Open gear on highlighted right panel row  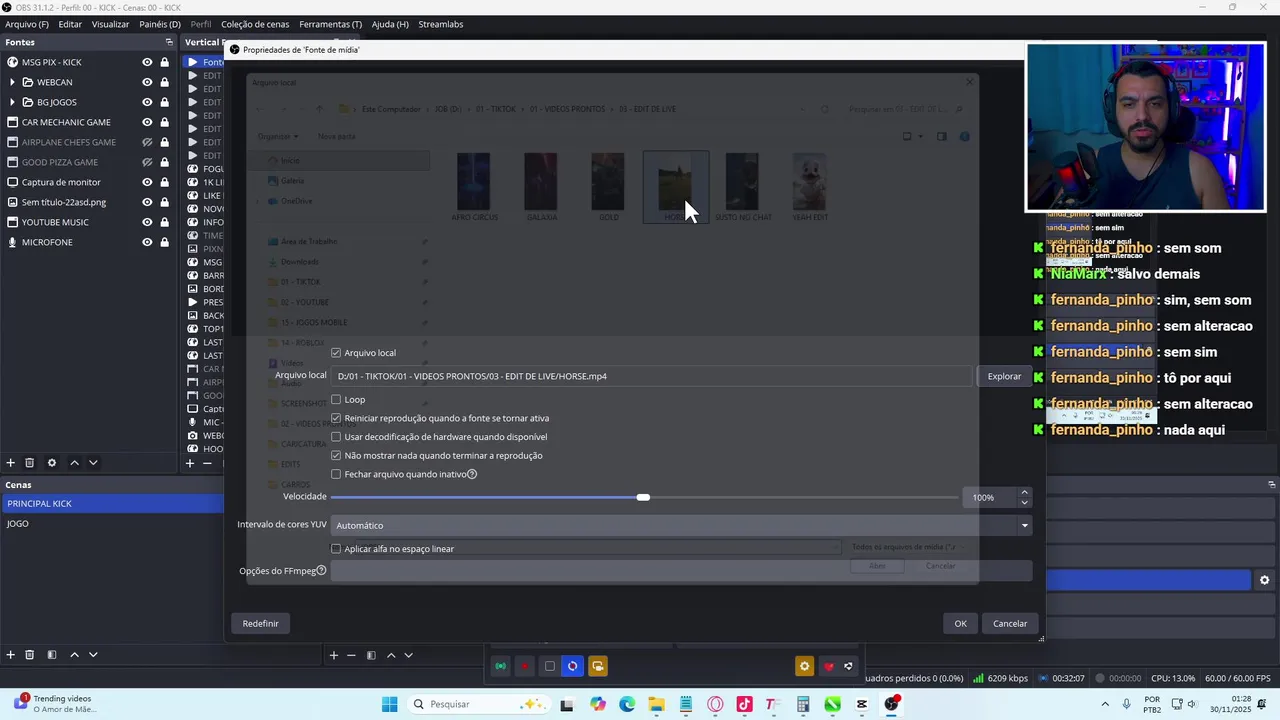pos(1264,580)
